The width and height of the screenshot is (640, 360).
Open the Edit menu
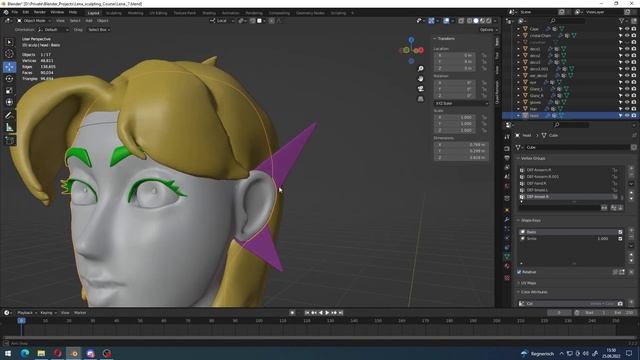point(26,13)
